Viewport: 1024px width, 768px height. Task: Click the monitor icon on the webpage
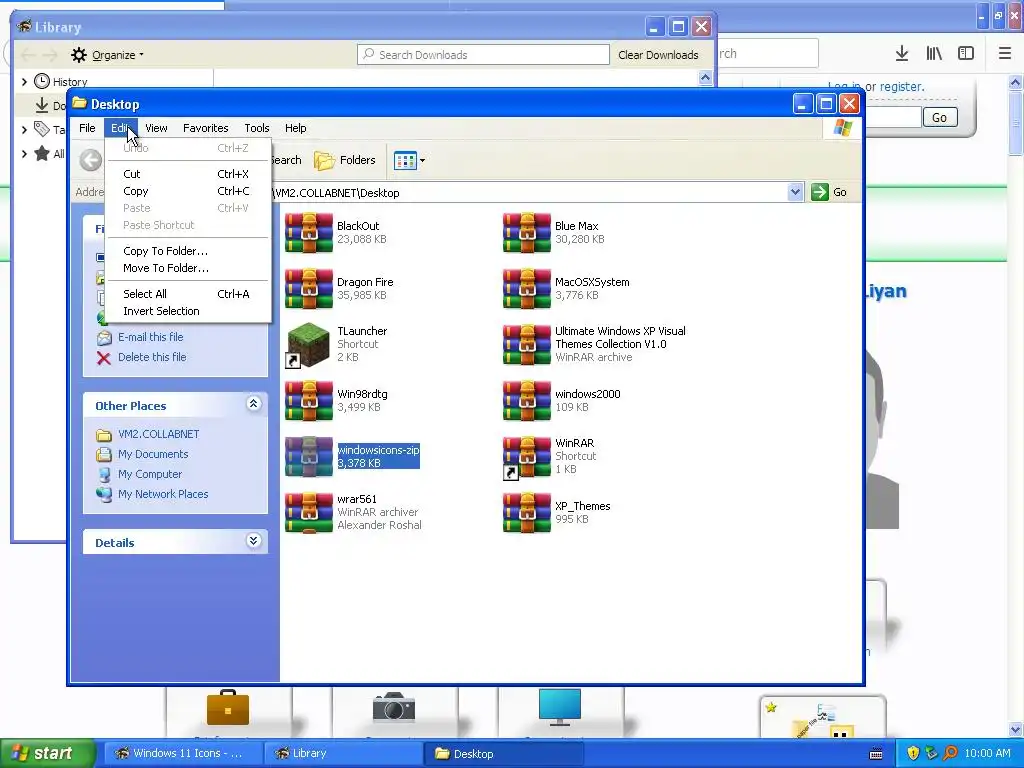coord(560,707)
